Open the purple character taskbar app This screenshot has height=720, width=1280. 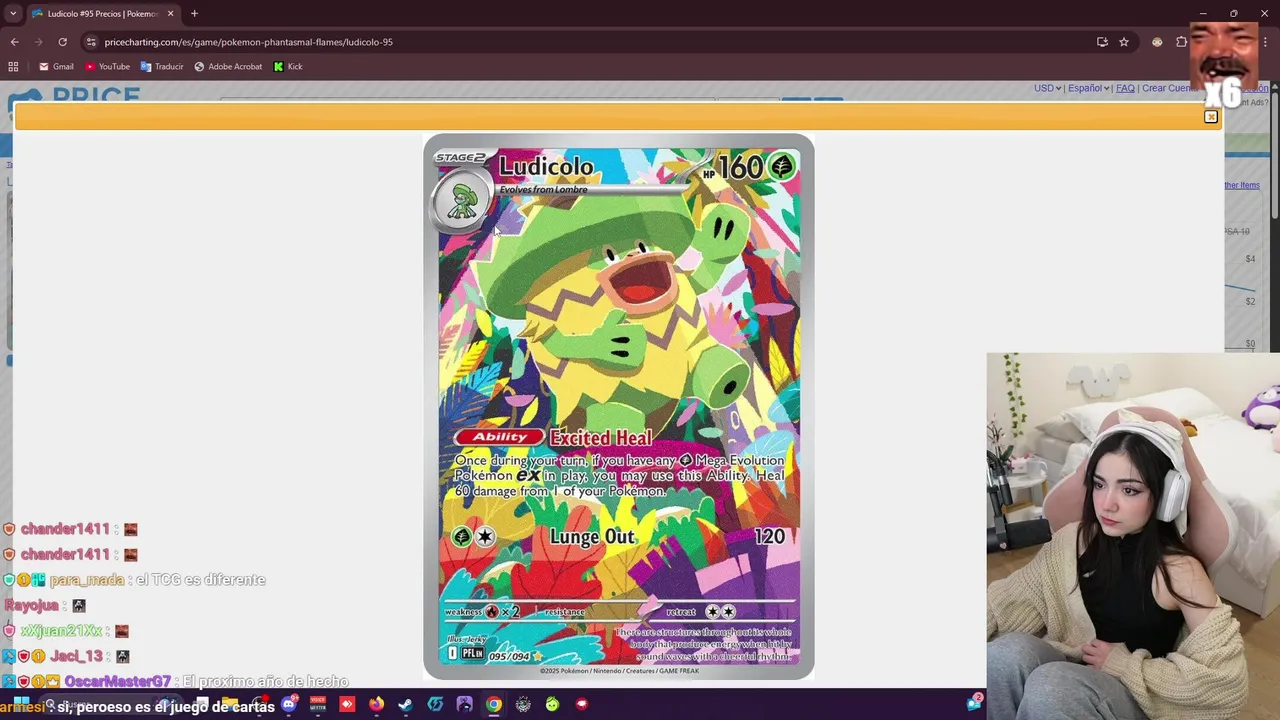[464, 704]
